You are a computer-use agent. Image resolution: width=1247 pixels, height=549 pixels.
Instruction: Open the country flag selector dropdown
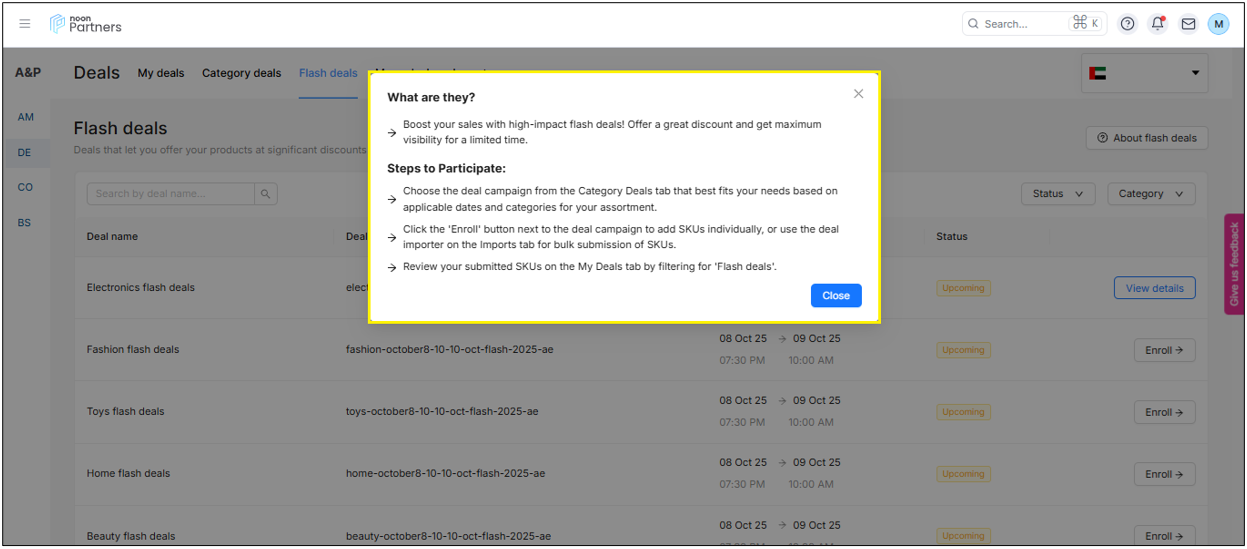tap(1144, 73)
